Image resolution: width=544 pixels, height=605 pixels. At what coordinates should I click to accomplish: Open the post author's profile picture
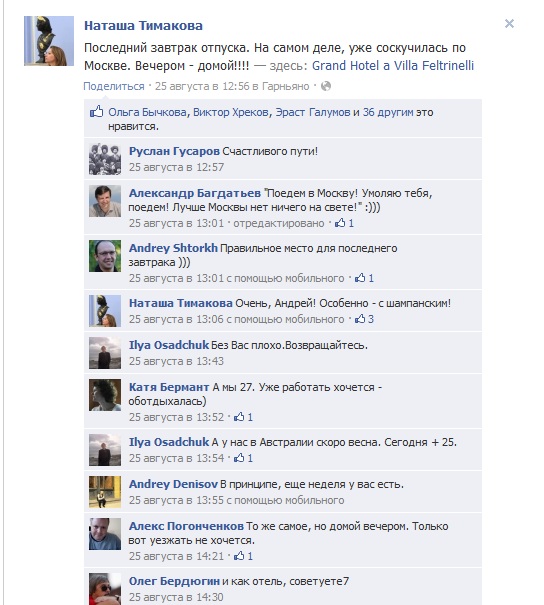tap(49, 41)
